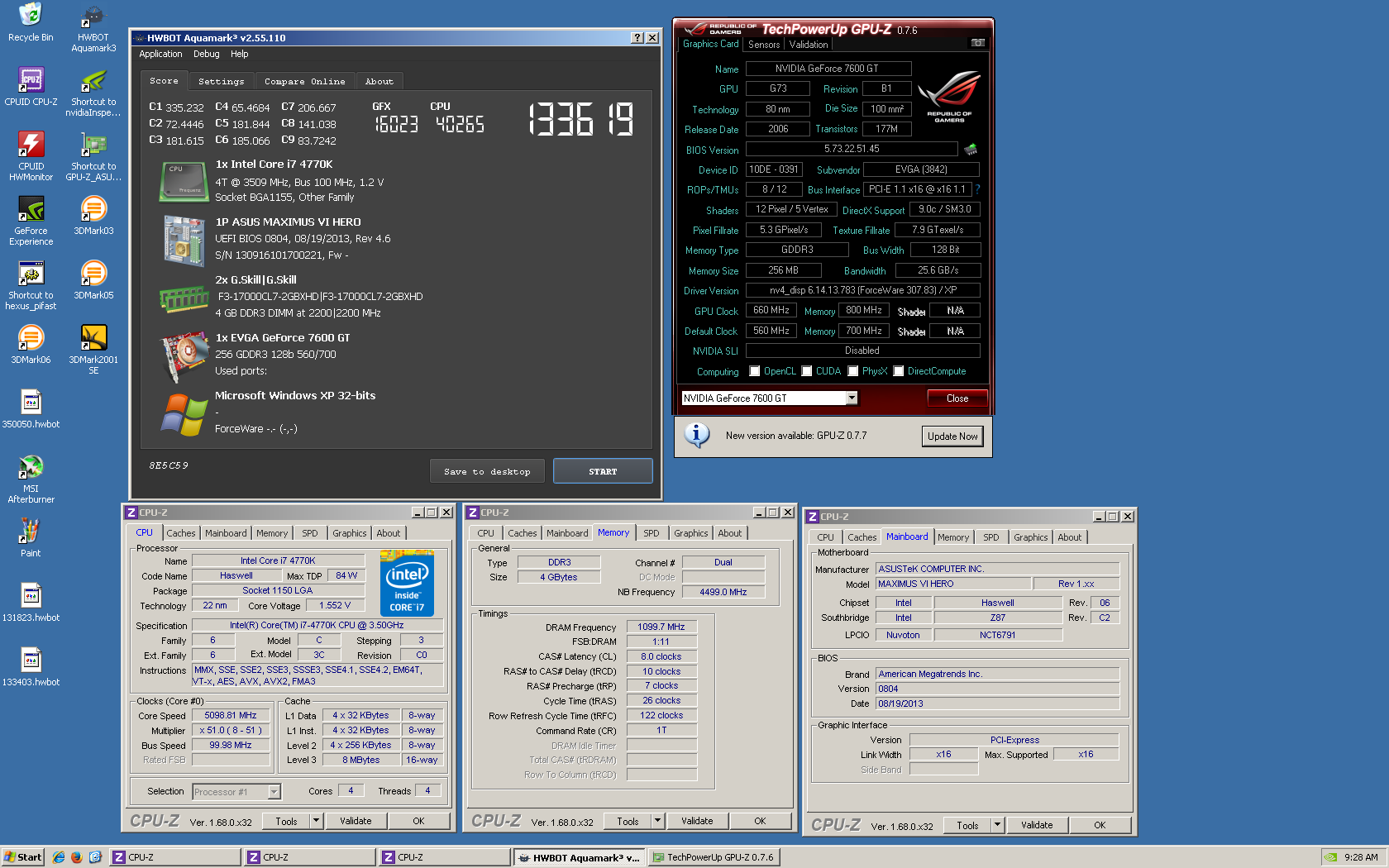Click the BIOS Version field in GPU-Z

tap(852, 149)
